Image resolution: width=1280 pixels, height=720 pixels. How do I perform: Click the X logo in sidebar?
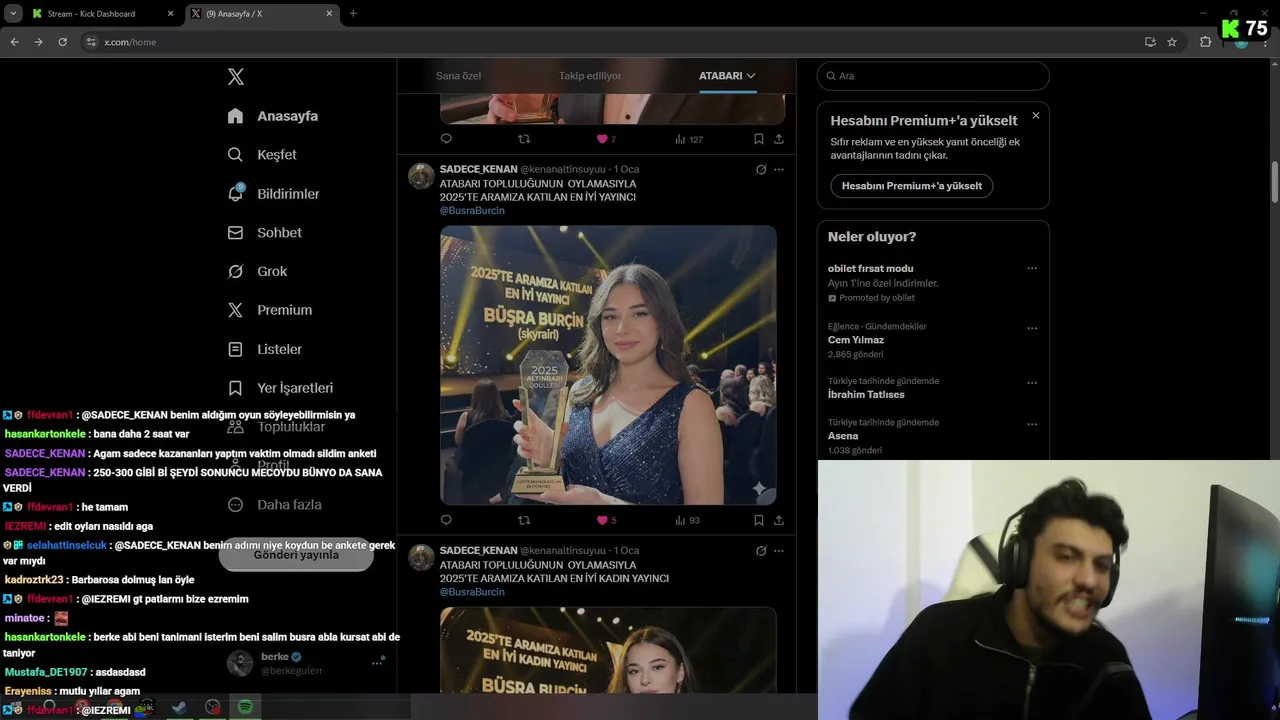click(x=236, y=77)
